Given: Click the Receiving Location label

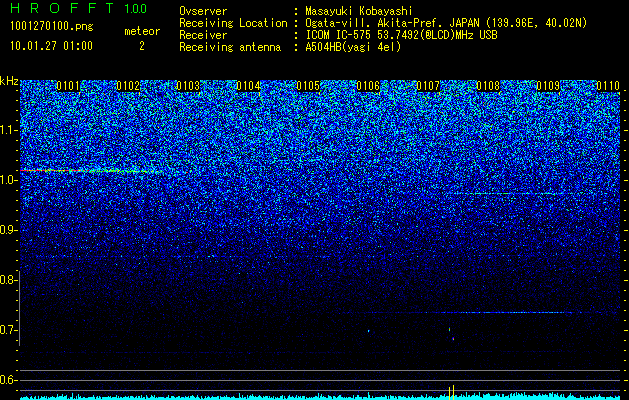Looking at the screenshot, I should pos(233,23).
